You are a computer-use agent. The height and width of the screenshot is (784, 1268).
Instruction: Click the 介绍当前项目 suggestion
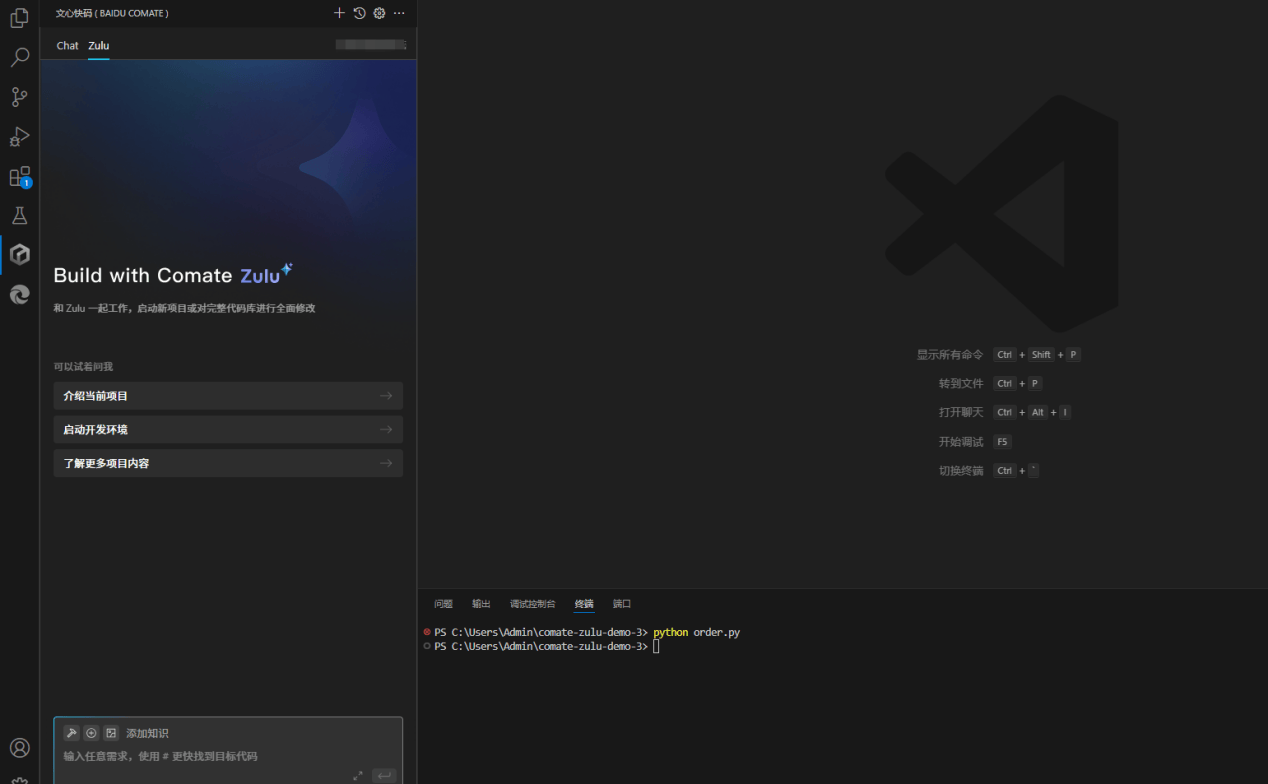tap(228, 396)
